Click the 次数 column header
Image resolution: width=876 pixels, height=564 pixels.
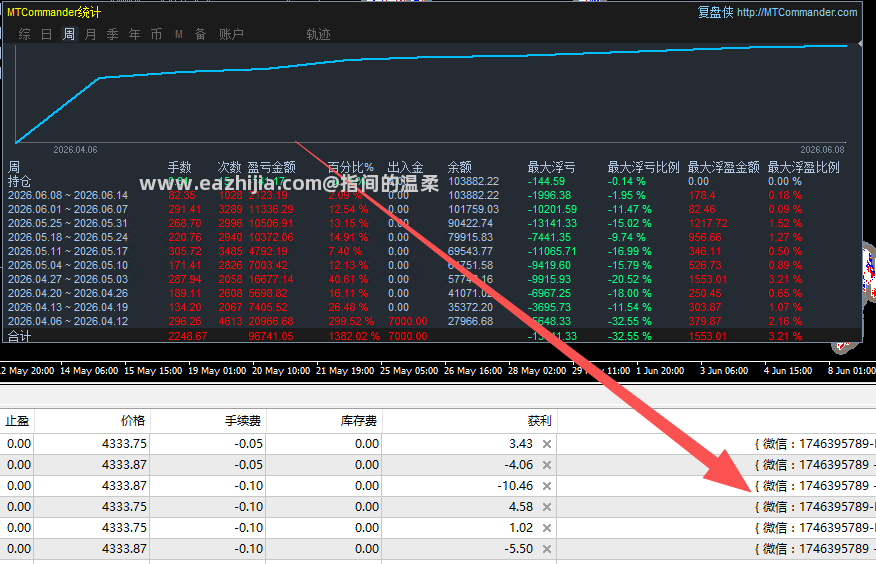[x=229, y=167]
